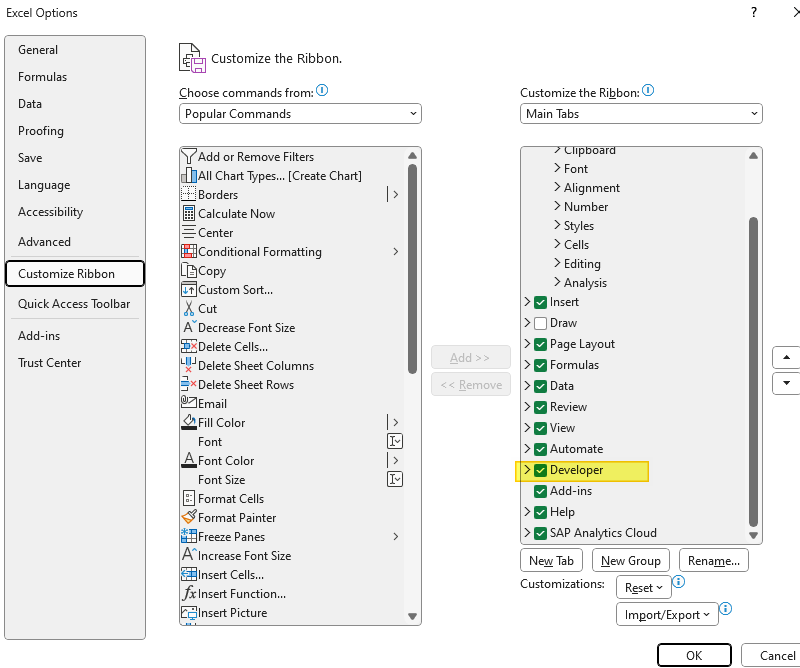Open the Quick Access Toolbar category
This screenshot has height=668, width=800.
74,304
